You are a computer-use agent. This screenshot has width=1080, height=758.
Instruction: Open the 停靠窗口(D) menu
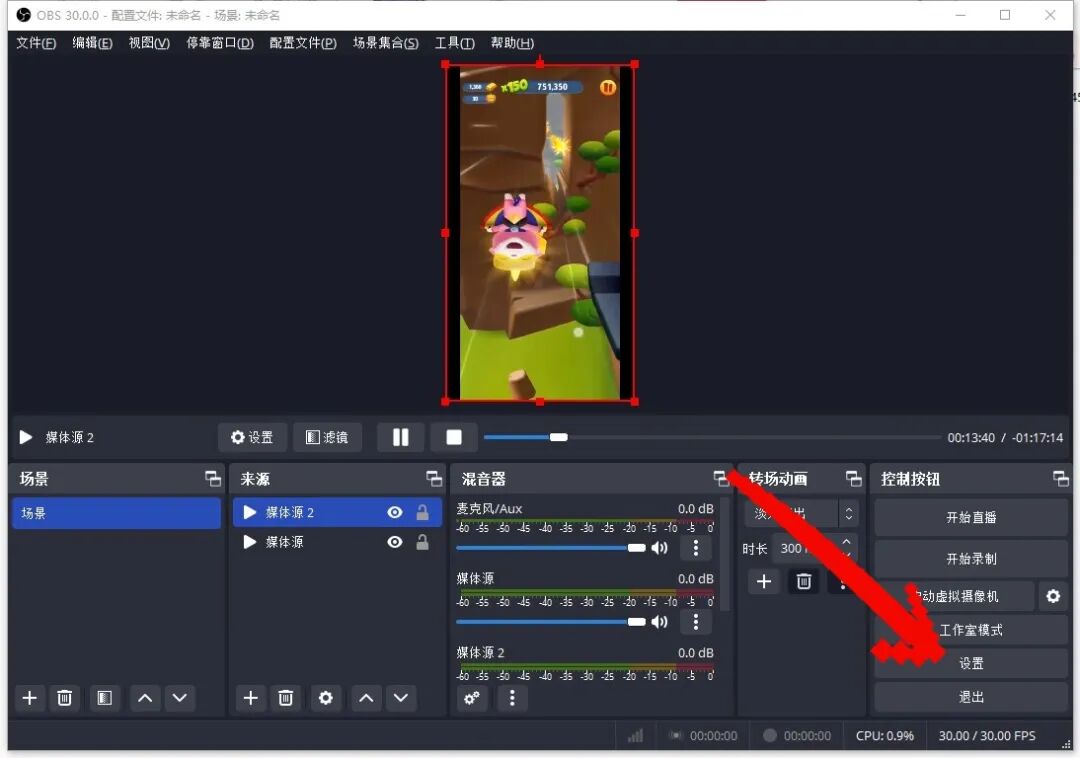pos(220,43)
